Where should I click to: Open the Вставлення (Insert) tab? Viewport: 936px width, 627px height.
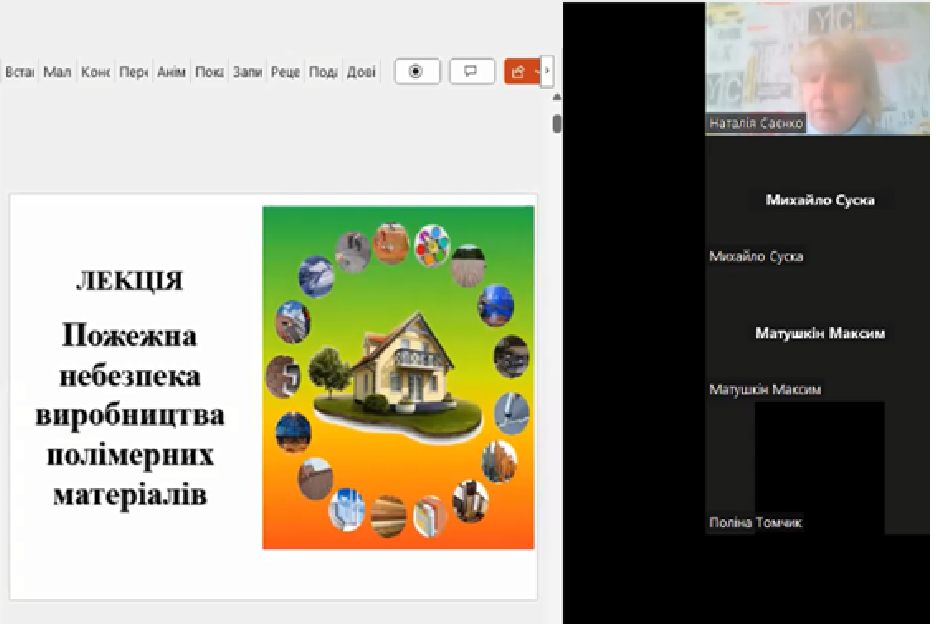pos(20,72)
